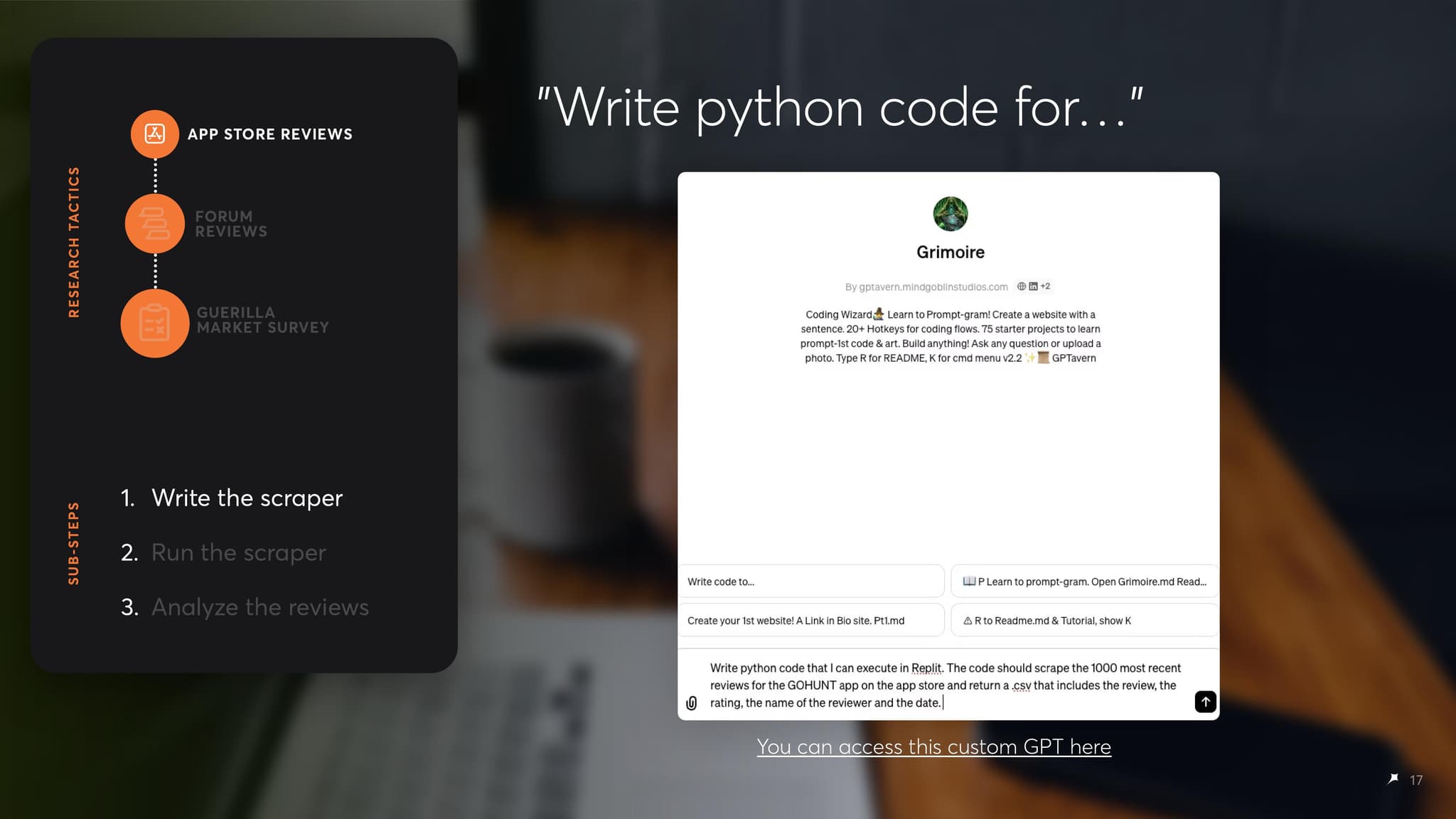Click the author link gptavern.mindgoblinstudios.com

point(933,287)
